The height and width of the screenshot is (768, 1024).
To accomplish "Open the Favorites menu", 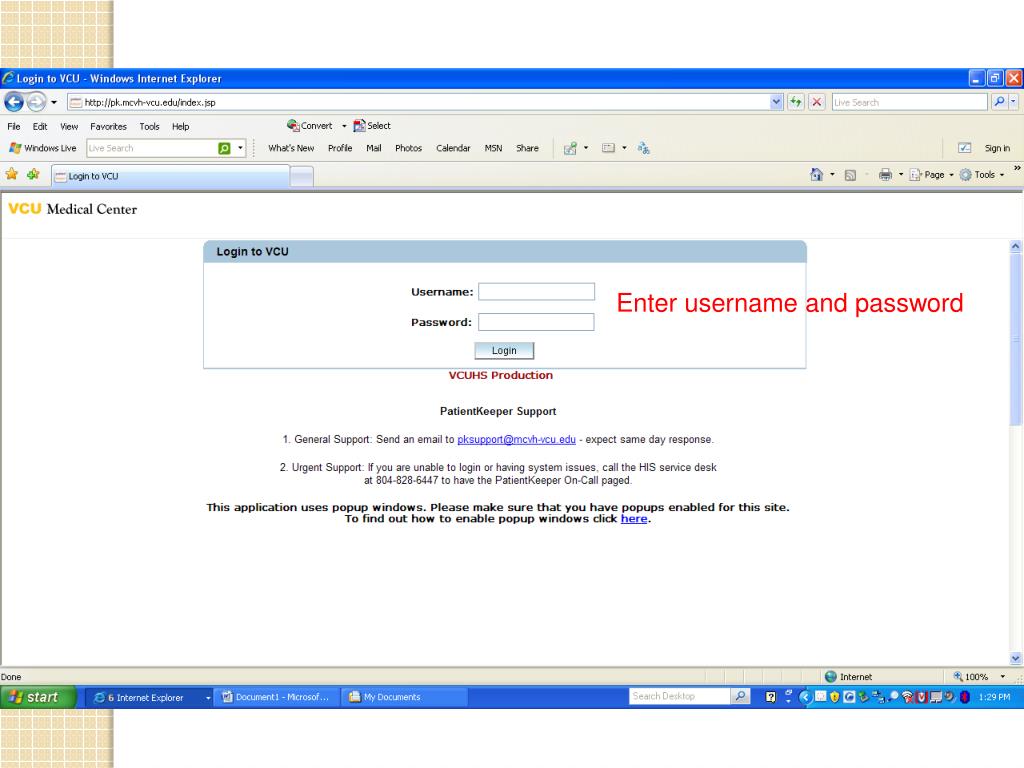I will point(108,127).
